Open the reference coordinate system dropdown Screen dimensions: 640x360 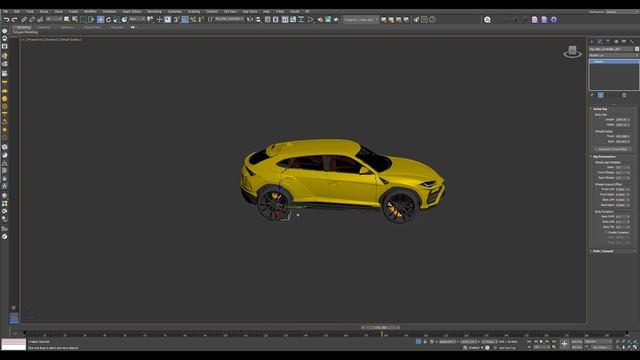pyautogui.click(x=138, y=19)
